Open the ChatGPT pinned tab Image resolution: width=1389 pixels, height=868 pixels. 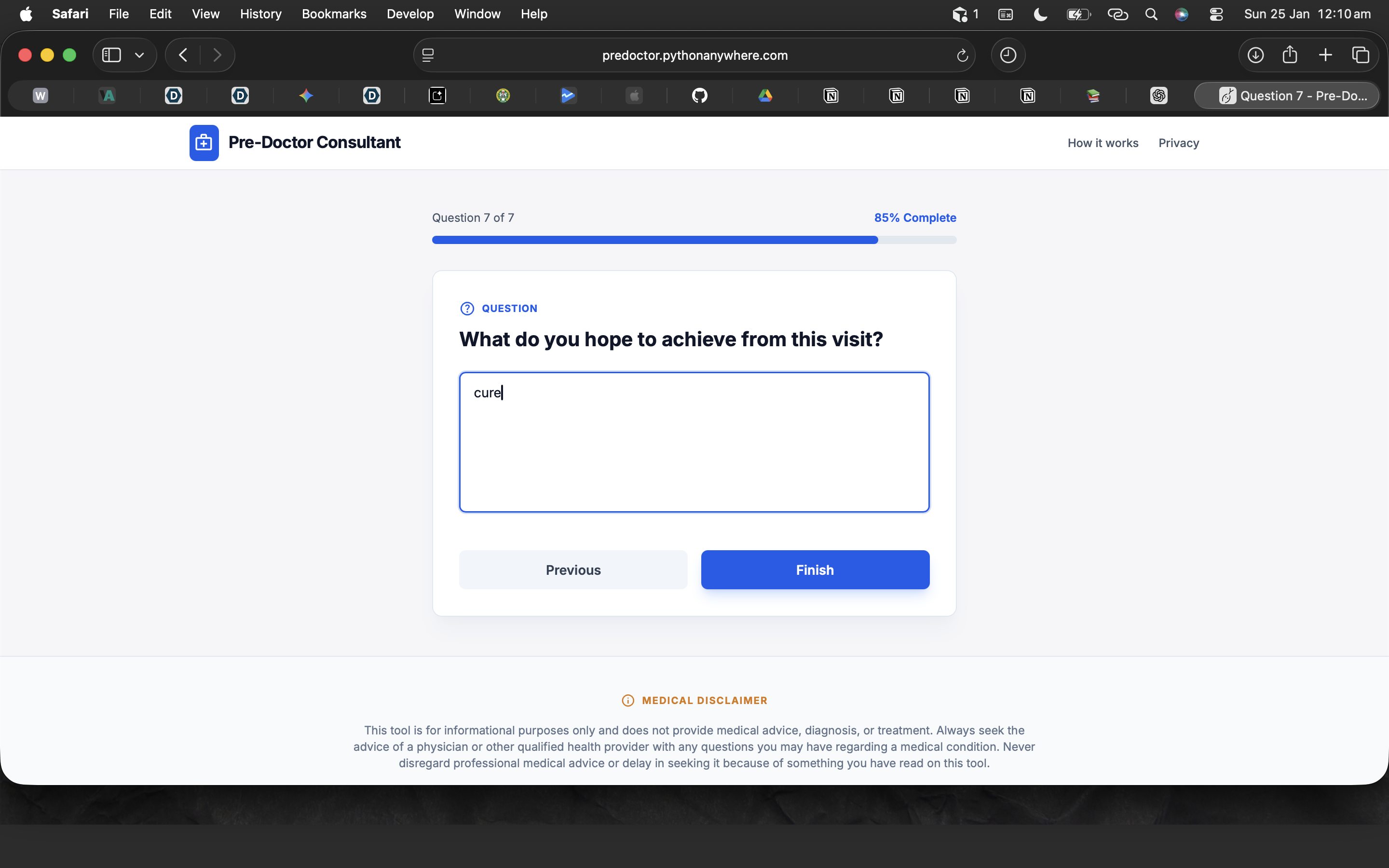click(1158, 95)
